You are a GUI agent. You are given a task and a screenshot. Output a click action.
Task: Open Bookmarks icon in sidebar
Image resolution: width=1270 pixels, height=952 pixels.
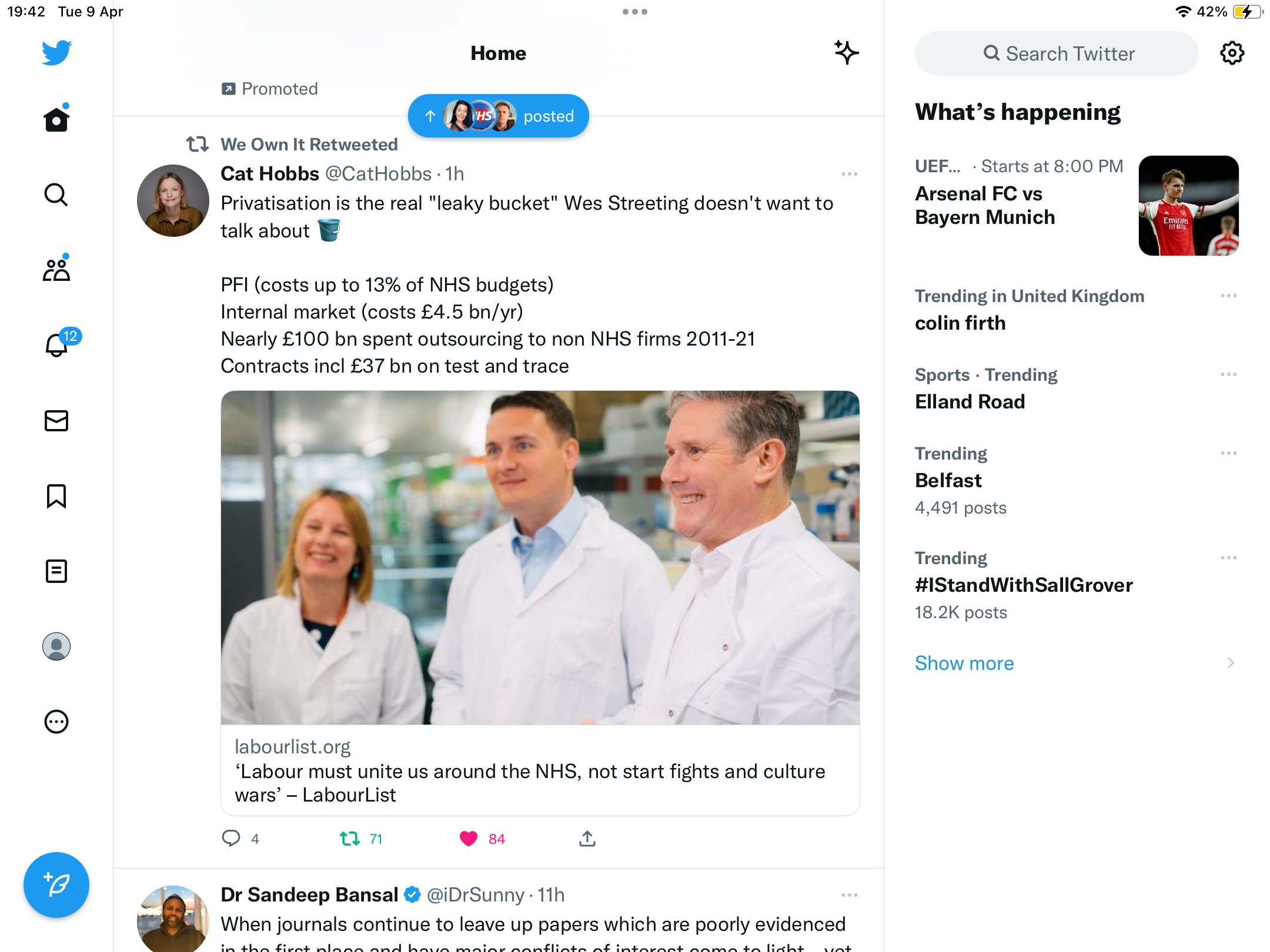tap(56, 496)
